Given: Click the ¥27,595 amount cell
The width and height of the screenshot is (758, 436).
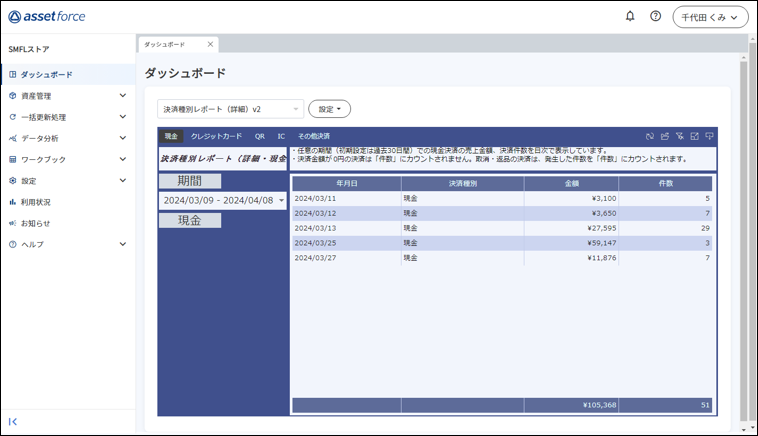Looking at the screenshot, I should pyautogui.click(x=571, y=228).
